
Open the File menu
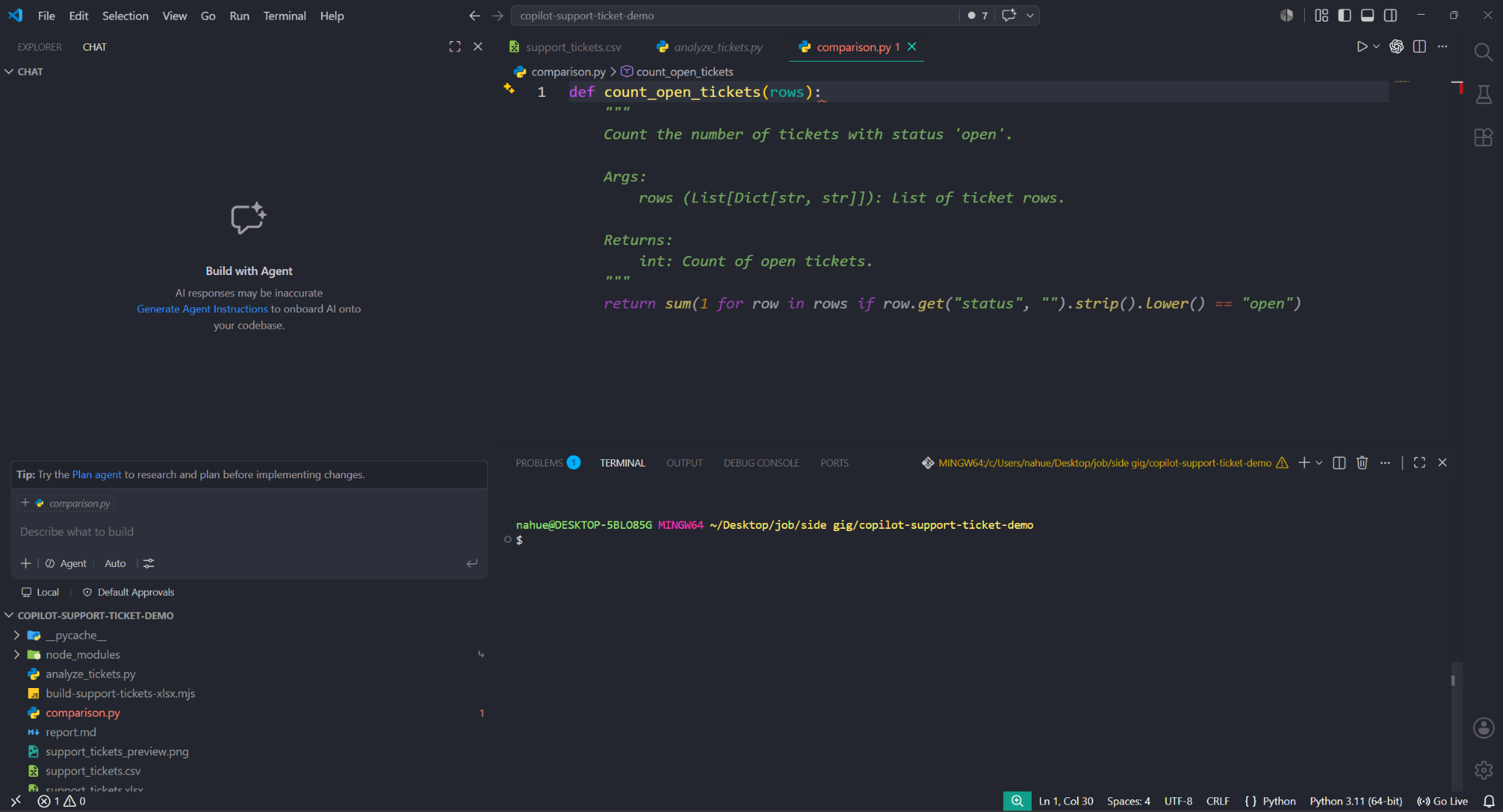(x=46, y=15)
